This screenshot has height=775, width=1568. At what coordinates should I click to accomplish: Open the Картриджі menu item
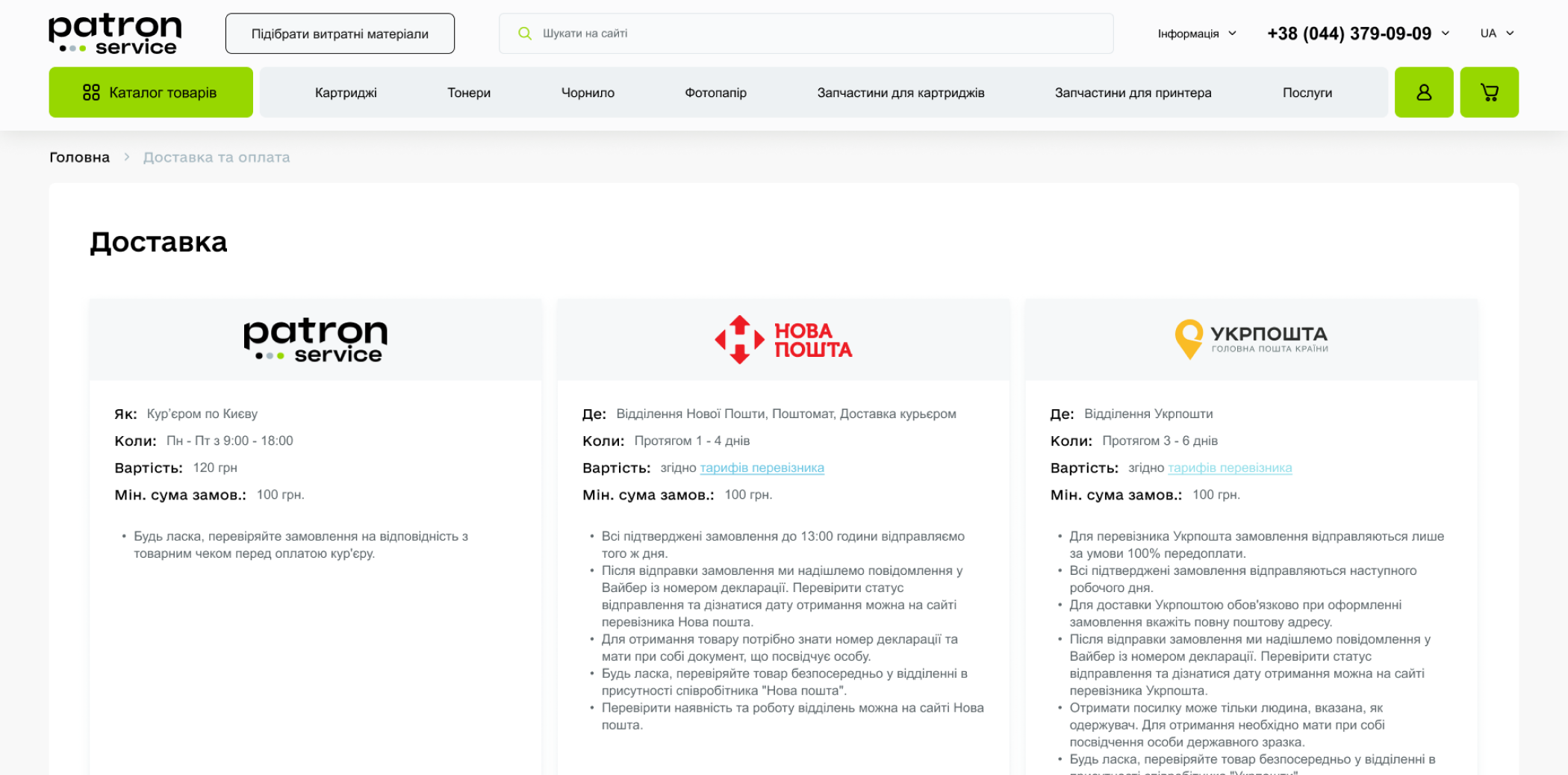(x=346, y=93)
